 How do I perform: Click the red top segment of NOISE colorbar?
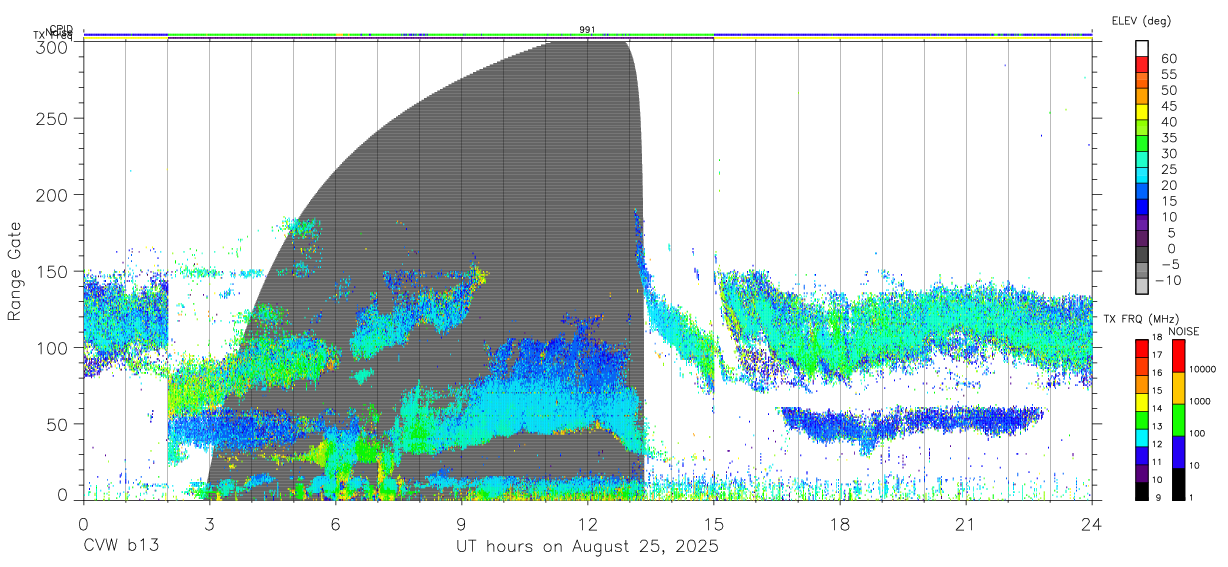click(x=1179, y=356)
